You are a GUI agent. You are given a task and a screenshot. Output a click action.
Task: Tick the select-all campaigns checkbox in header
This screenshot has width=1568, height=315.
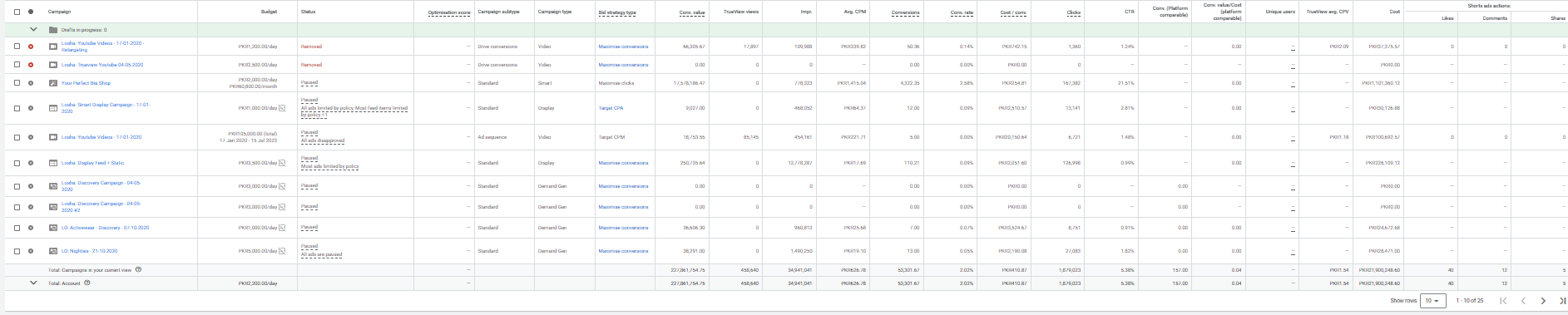pos(17,12)
